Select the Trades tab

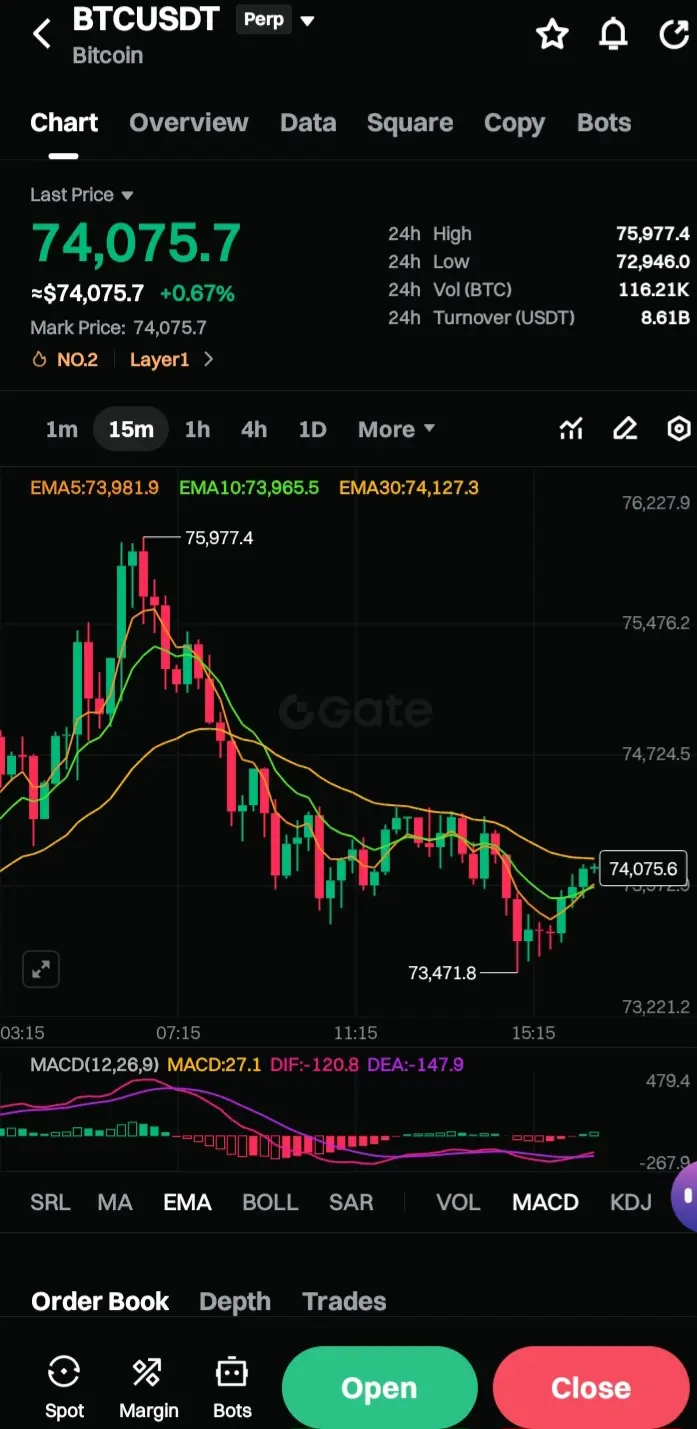click(344, 1301)
